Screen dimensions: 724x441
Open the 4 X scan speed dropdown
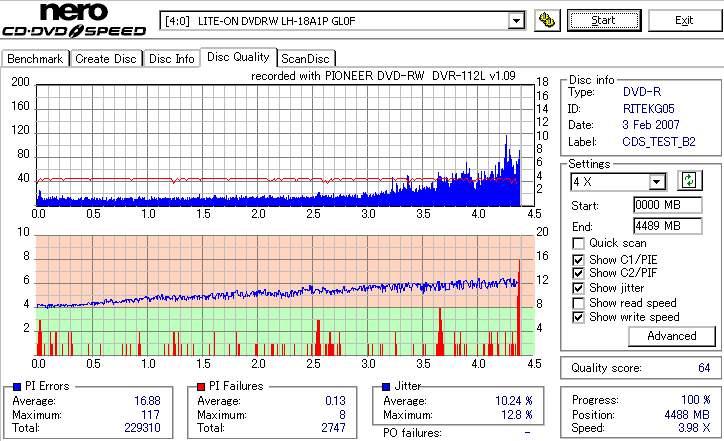[x=657, y=182]
